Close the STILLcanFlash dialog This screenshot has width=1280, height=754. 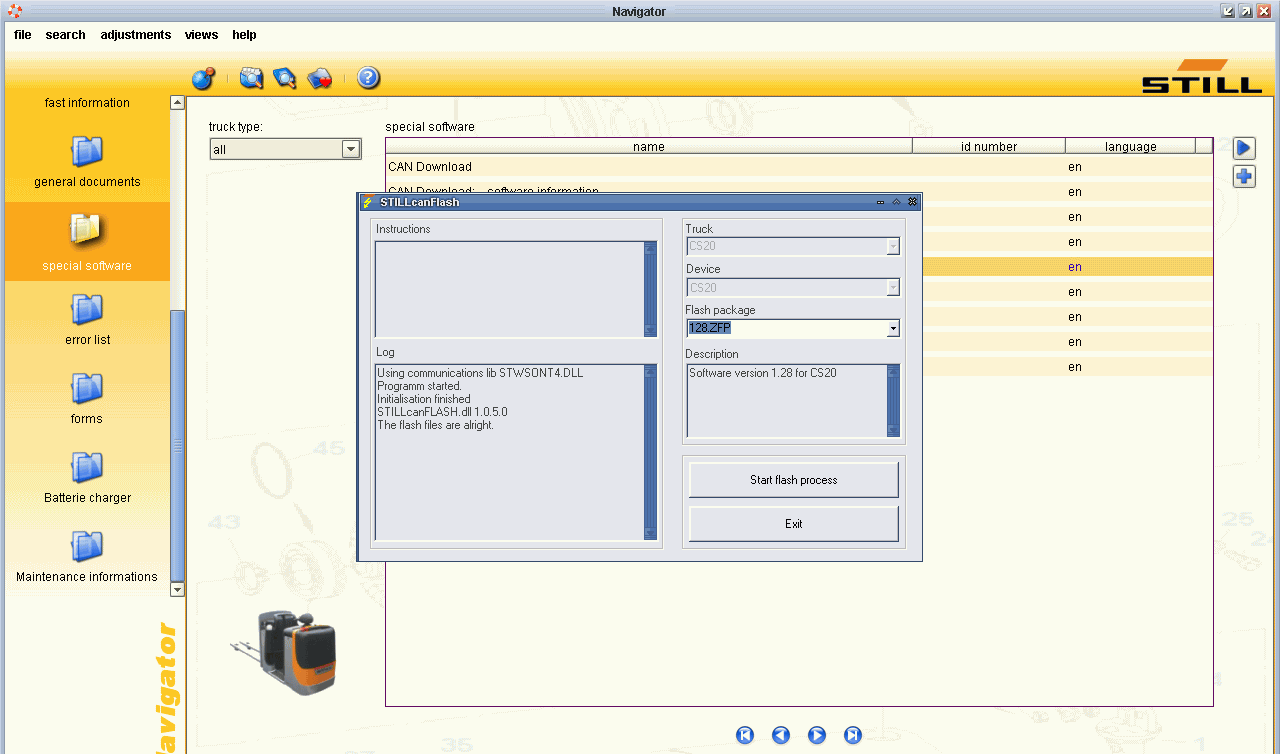pyautogui.click(x=913, y=202)
